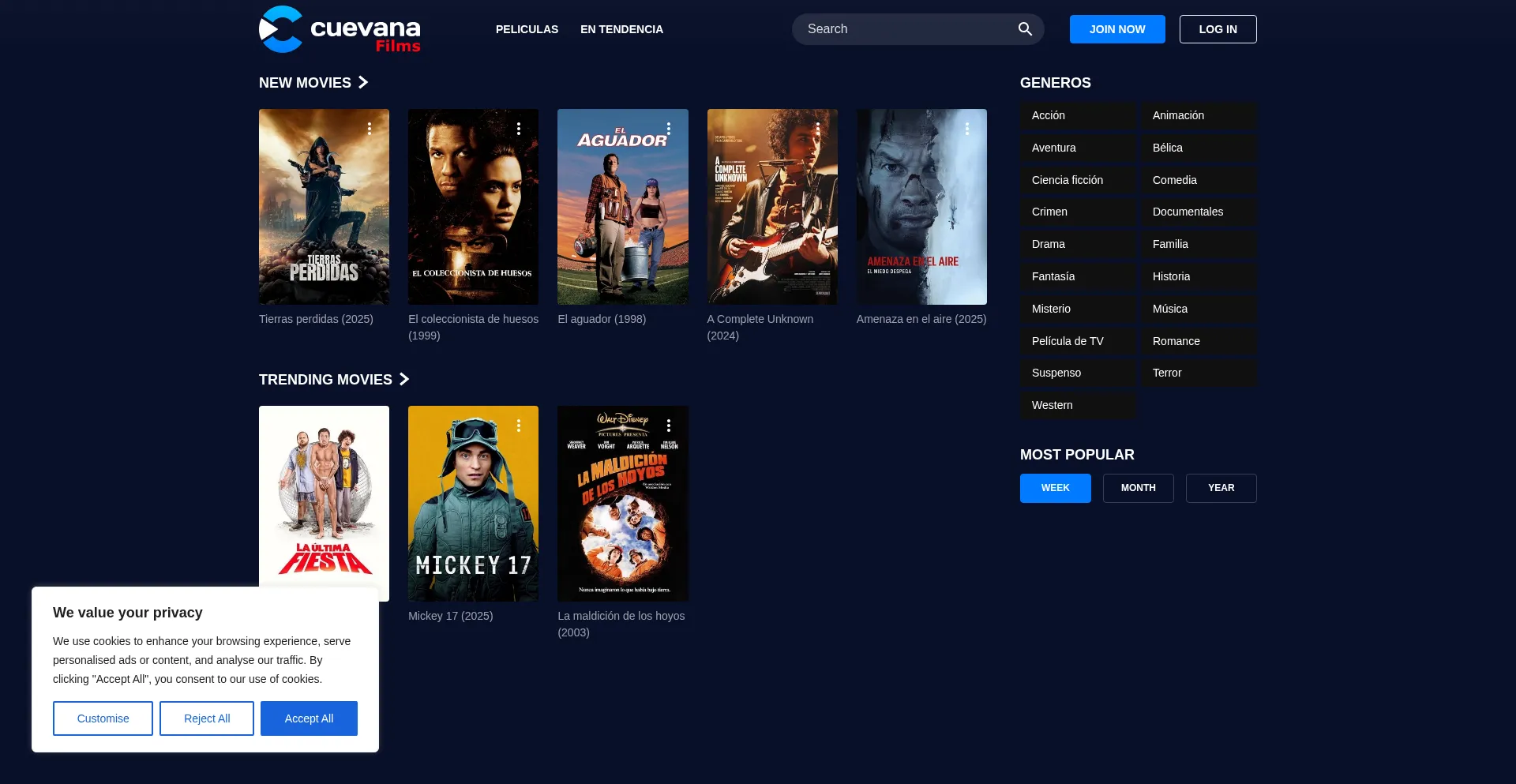Click the LOG IN button

pyautogui.click(x=1218, y=29)
